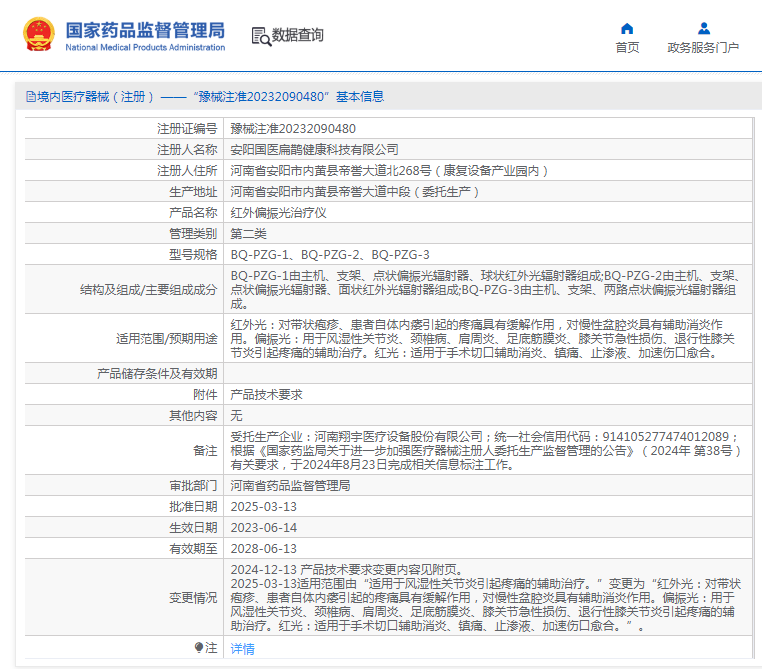The image size is (762, 669).
Task: Click model value BQ-PZG-1、BQ-PZG-2、BQ-PZG-3
Action: click(x=330, y=255)
